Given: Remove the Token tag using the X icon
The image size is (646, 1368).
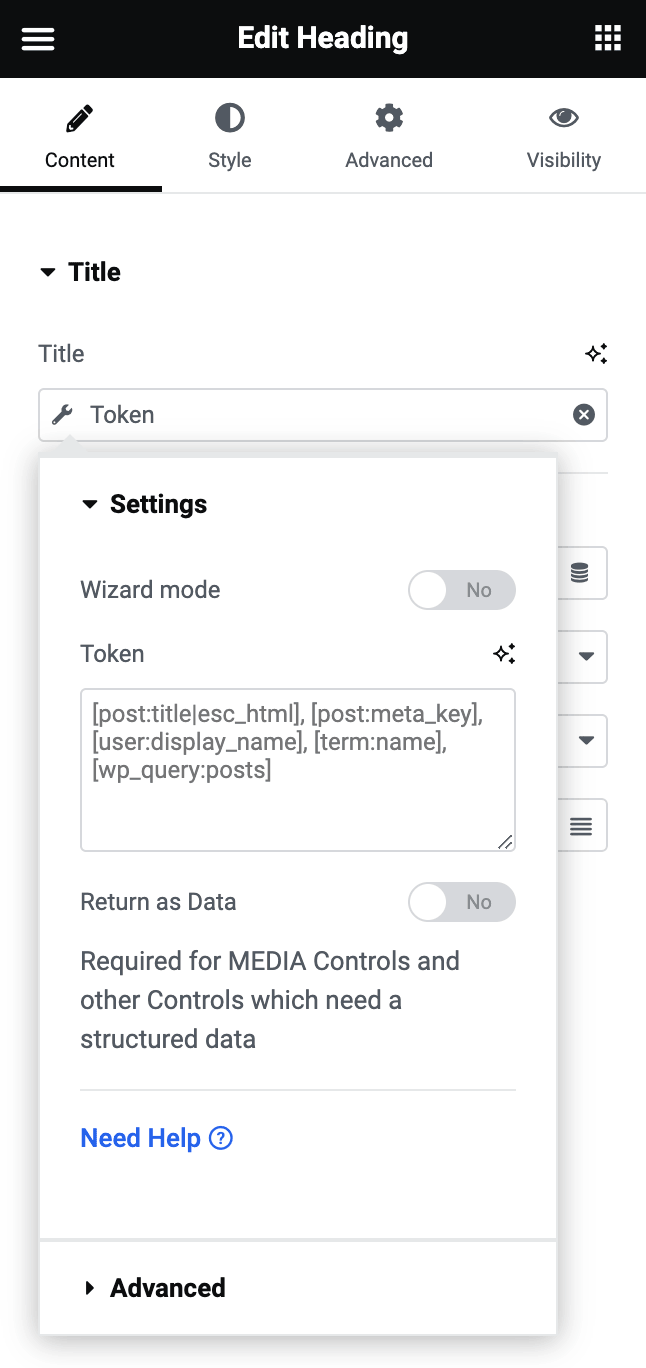Looking at the screenshot, I should pos(584,414).
